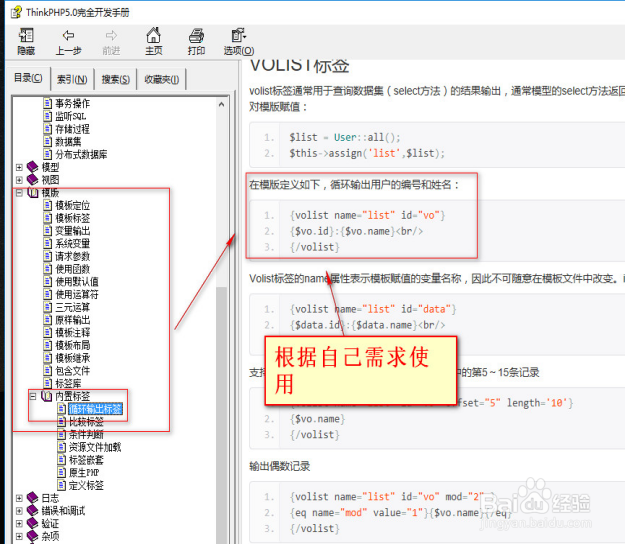The width and height of the screenshot is (625, 544).
Task: Select the 监听SQL topic
Action: click(x=71, y=116)
